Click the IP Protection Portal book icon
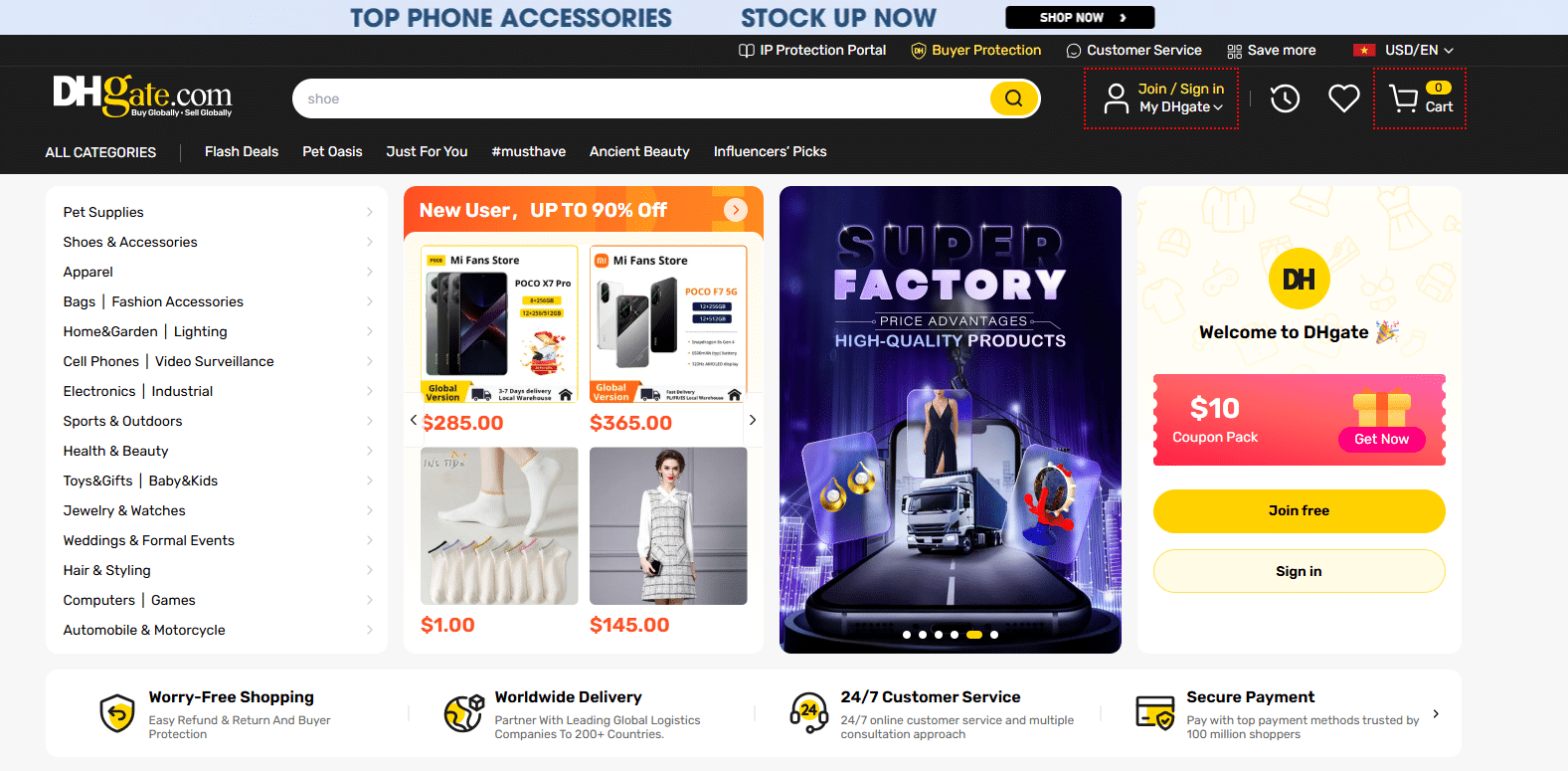This screenshot has height=771, width=1568. [x=746, y=51]
